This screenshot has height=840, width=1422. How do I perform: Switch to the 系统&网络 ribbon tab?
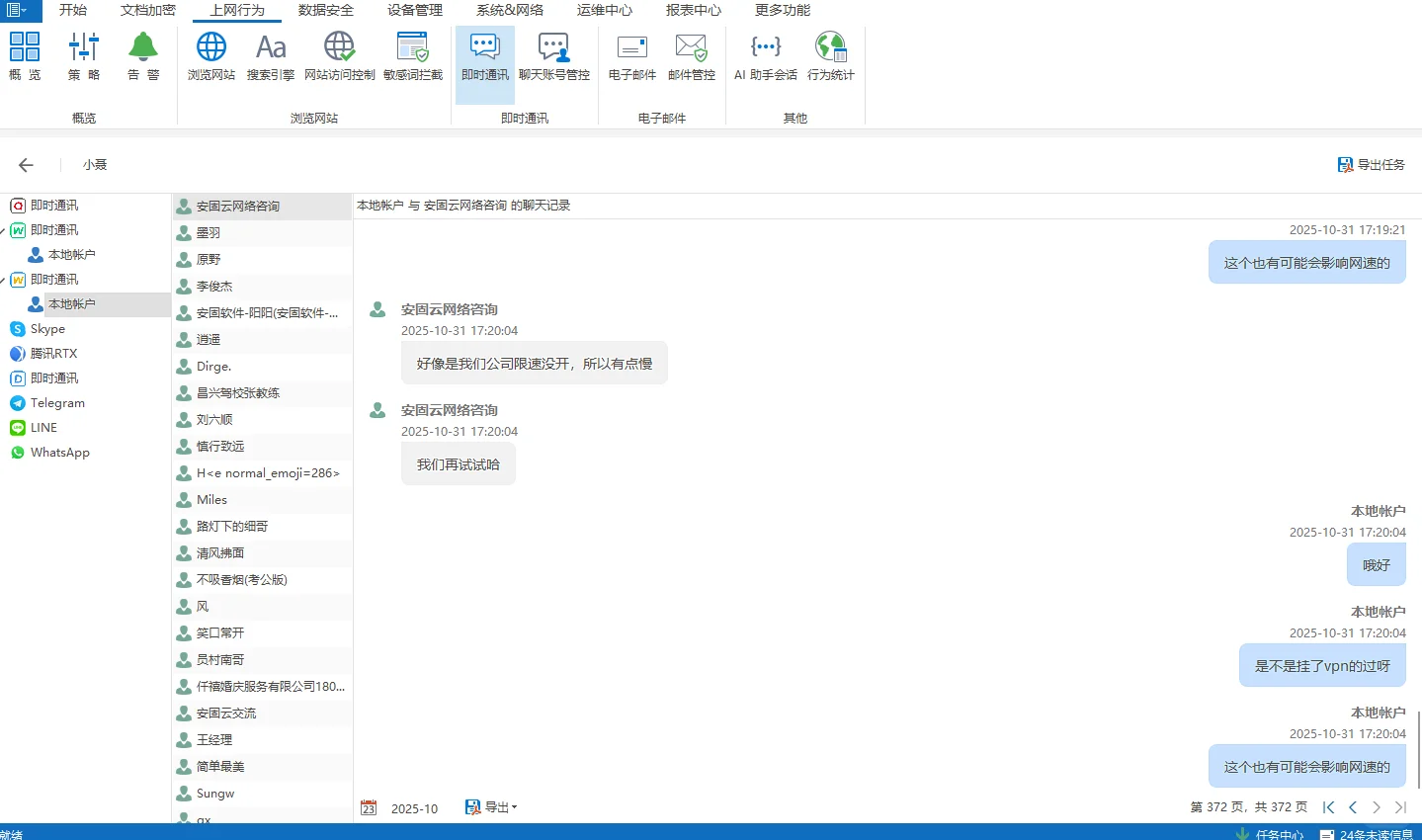(x=510, y=10)
